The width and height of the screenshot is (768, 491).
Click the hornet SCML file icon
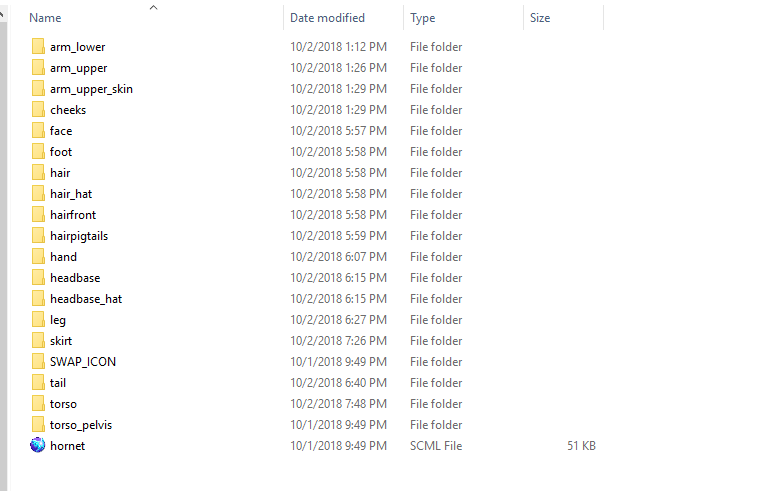(x=38, y=446)
